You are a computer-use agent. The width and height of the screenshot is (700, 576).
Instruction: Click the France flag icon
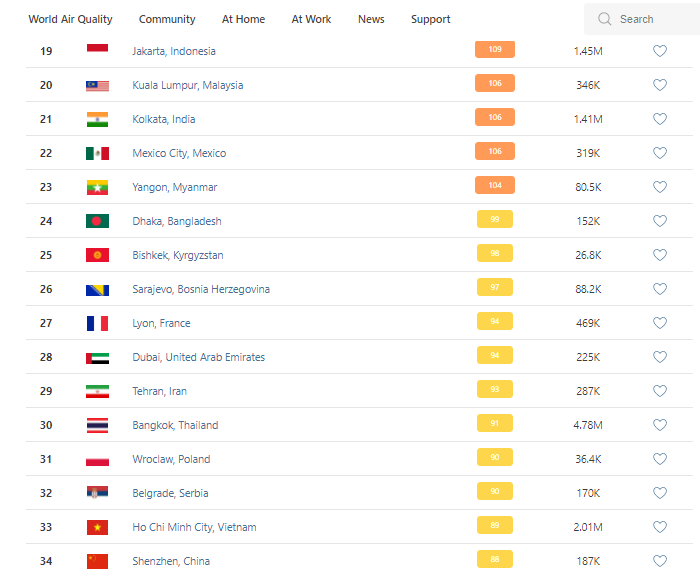[97, 323]
